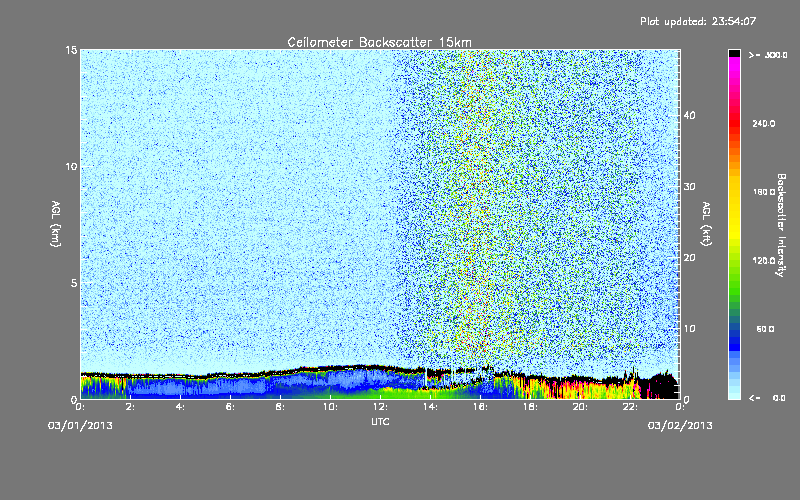Click the '120.0' colorbar label
This screenshot has height=500, width=800.
click(x=764, y=261)
